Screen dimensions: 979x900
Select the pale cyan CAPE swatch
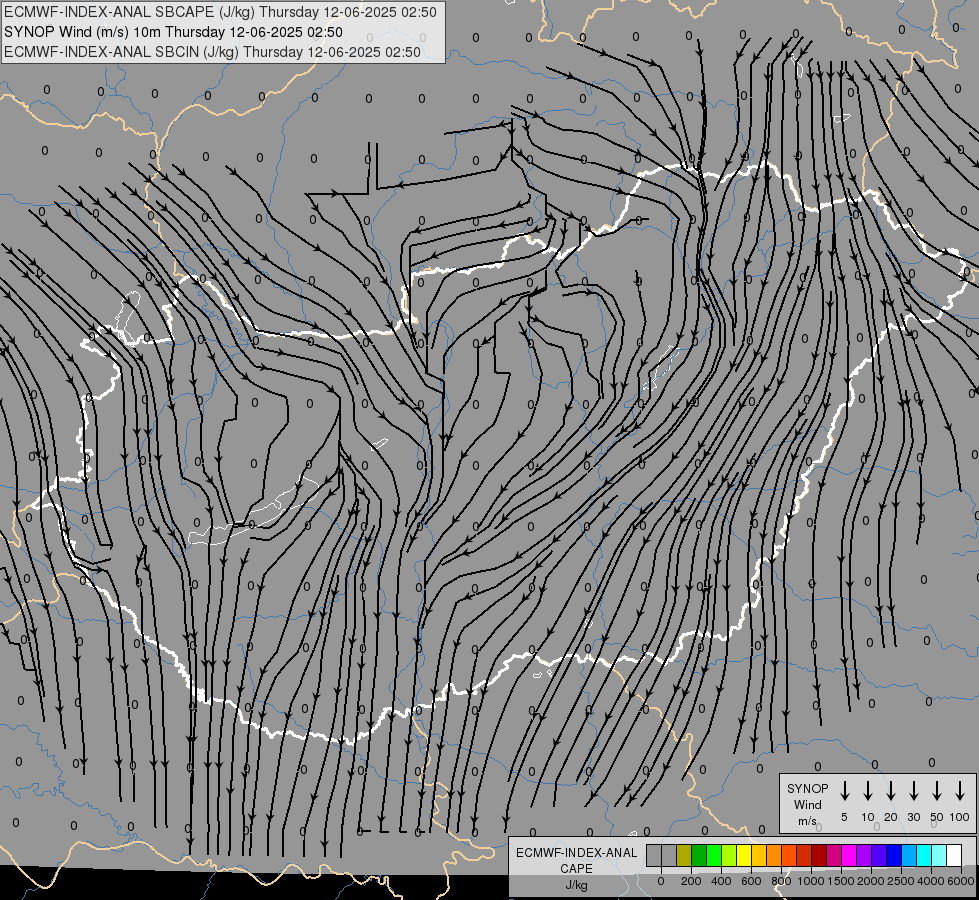[940, 855]
